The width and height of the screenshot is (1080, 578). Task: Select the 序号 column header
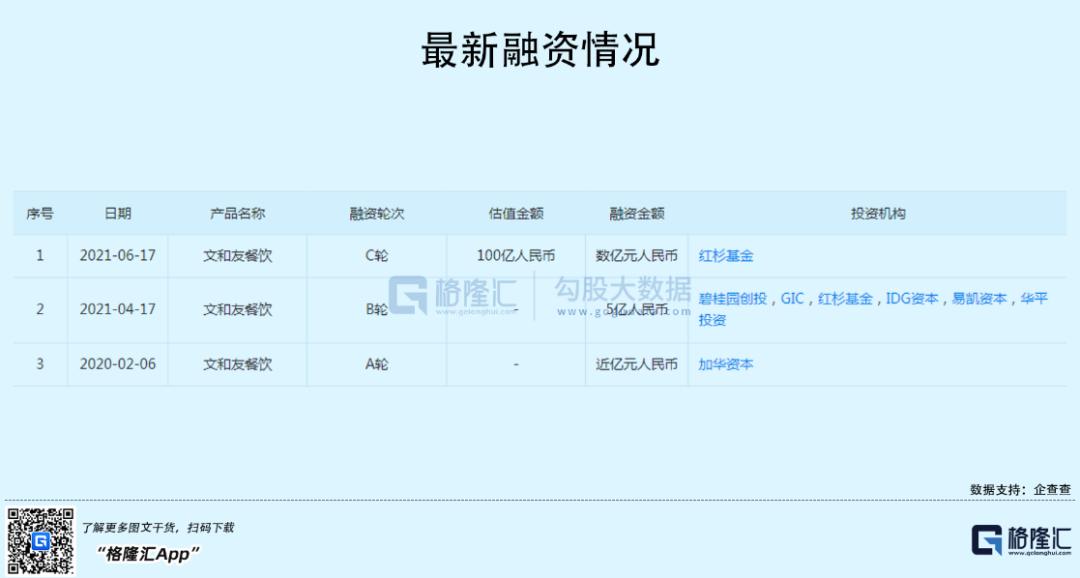40,214
